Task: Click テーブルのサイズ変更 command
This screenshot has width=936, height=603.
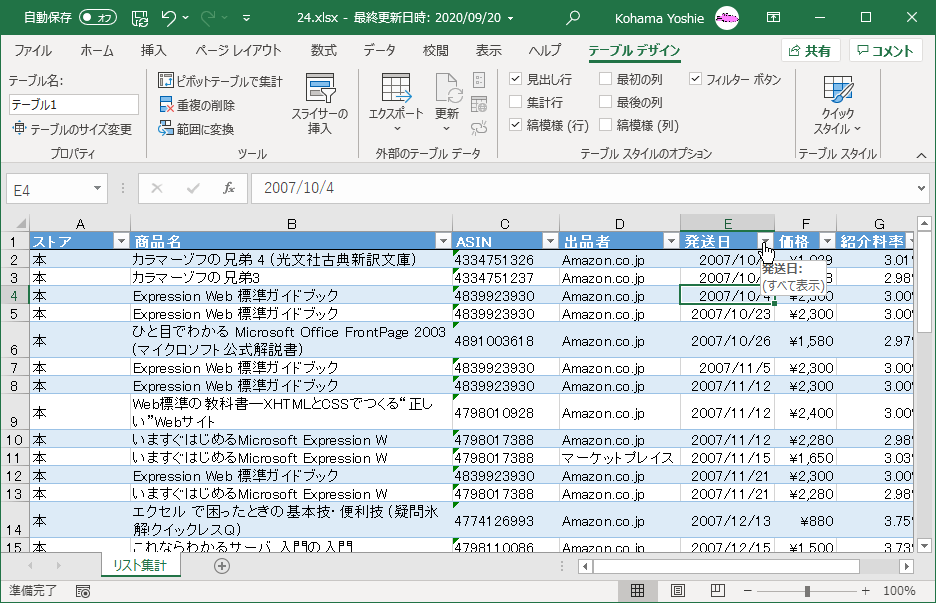Action: coord(72,129)
